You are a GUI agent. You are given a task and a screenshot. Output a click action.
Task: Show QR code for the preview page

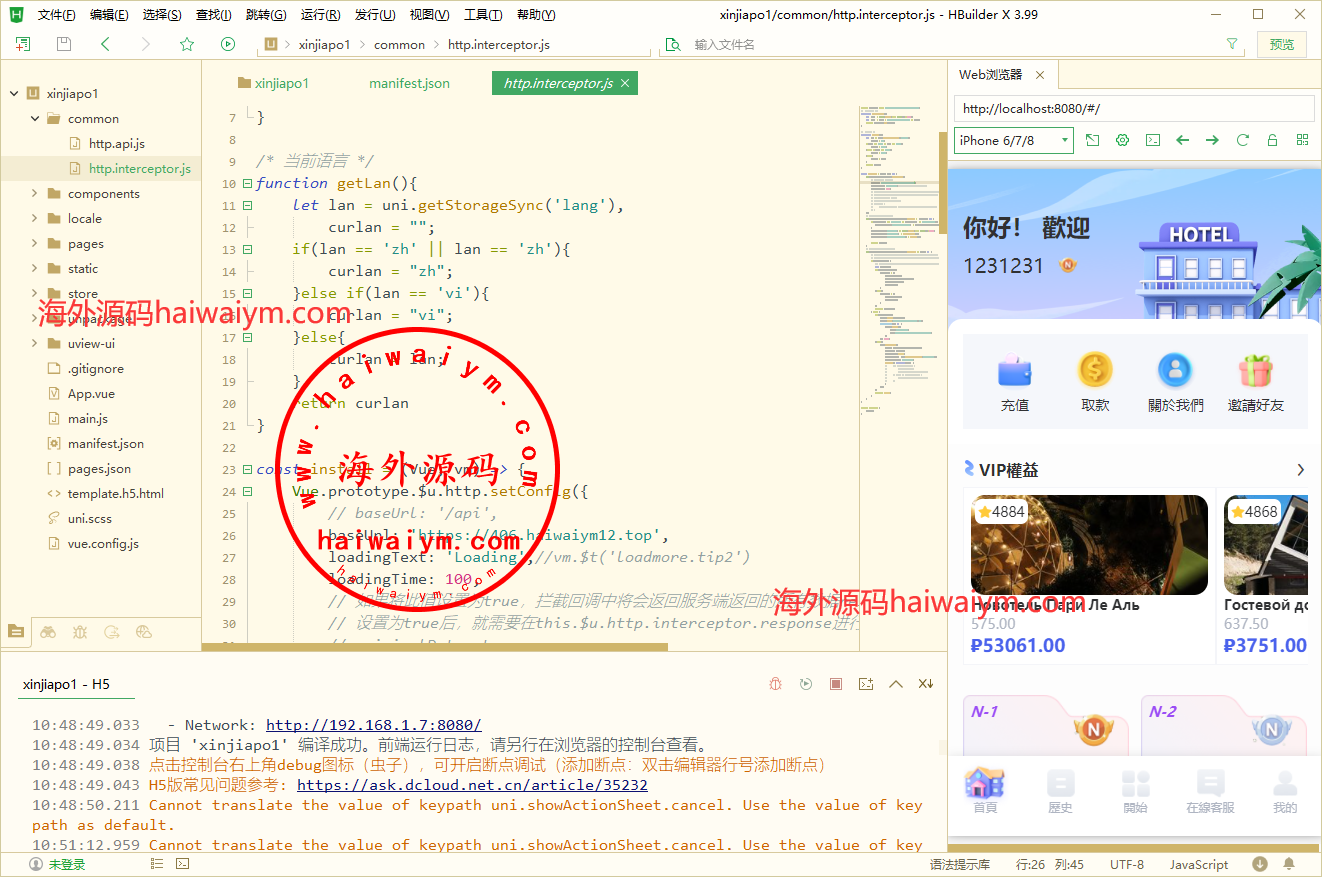(x=1302, y=141)
